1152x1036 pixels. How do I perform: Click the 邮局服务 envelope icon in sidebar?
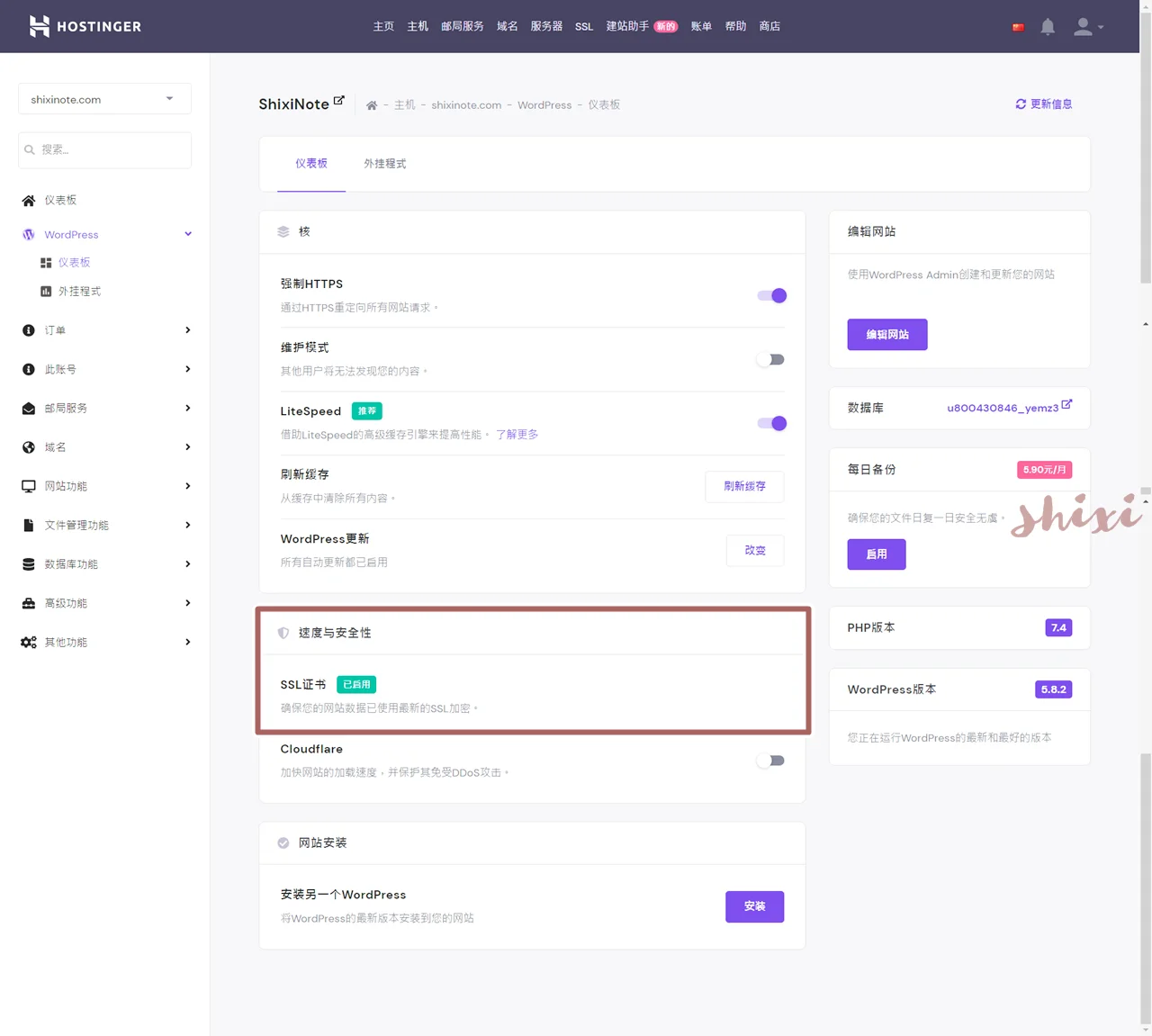click(29, 409)
